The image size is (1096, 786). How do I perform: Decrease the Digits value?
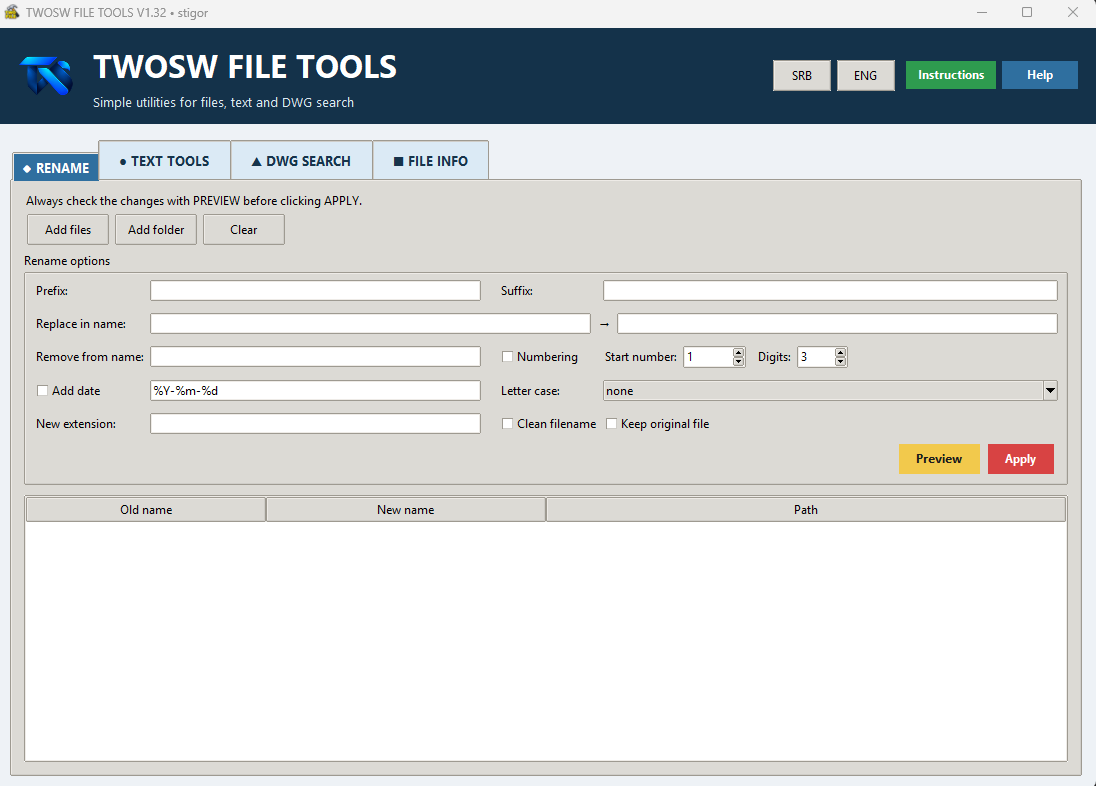(x=840, y=361)
